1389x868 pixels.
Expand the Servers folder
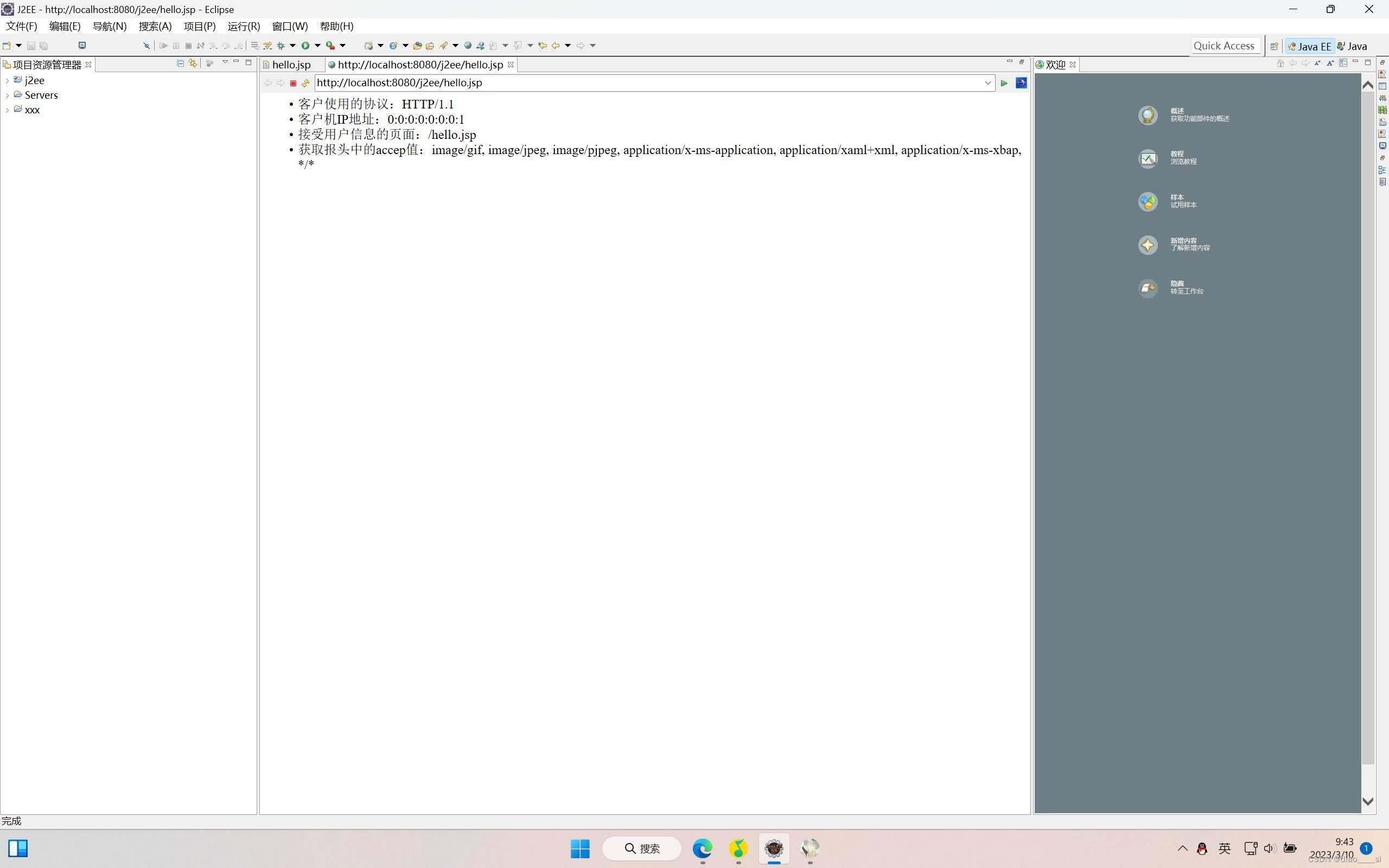click(x=7, y=95)
